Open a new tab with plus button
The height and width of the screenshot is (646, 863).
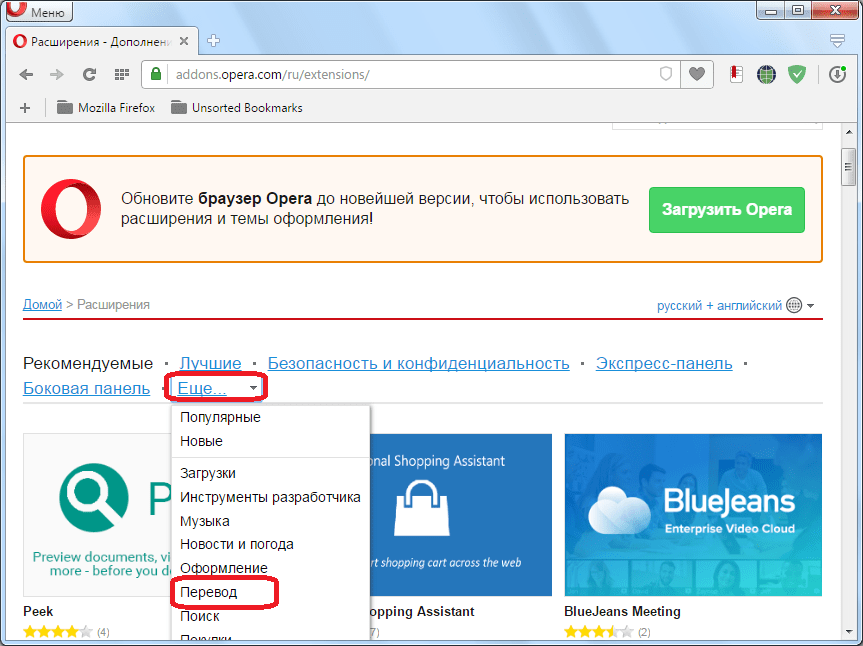(213, 41)
